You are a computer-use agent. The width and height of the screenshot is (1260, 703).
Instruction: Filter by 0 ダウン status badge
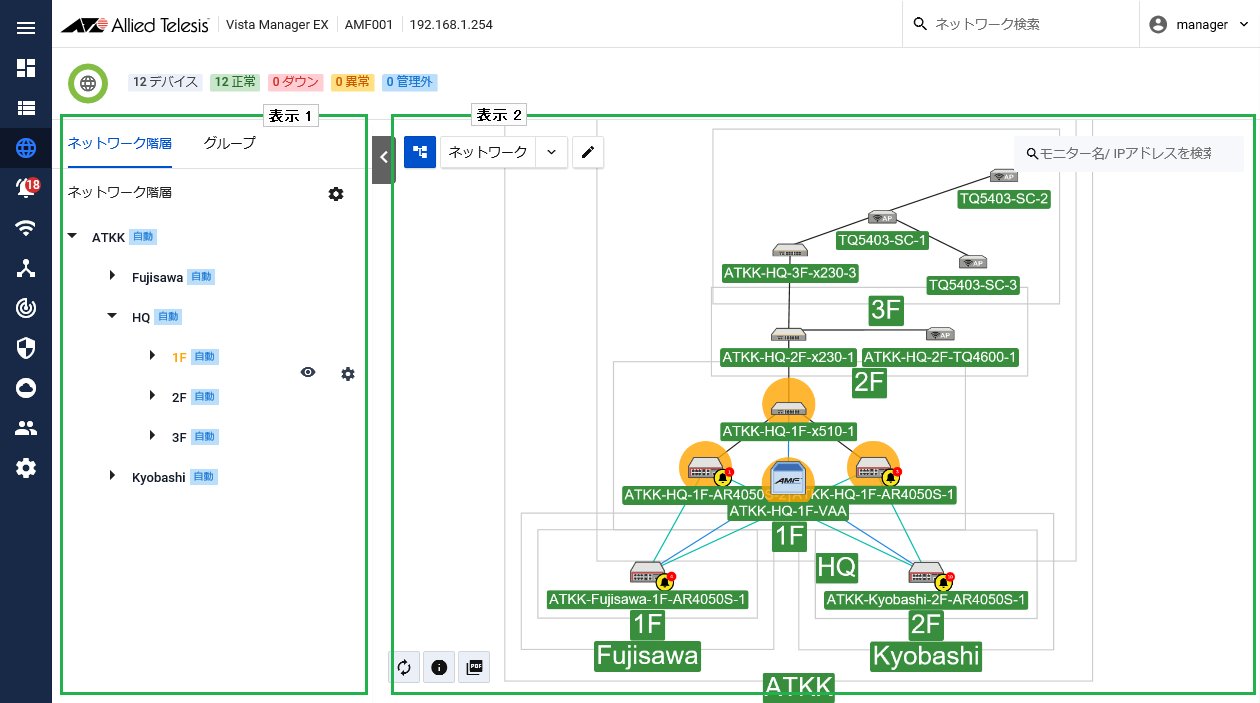[x=296, y=82]
